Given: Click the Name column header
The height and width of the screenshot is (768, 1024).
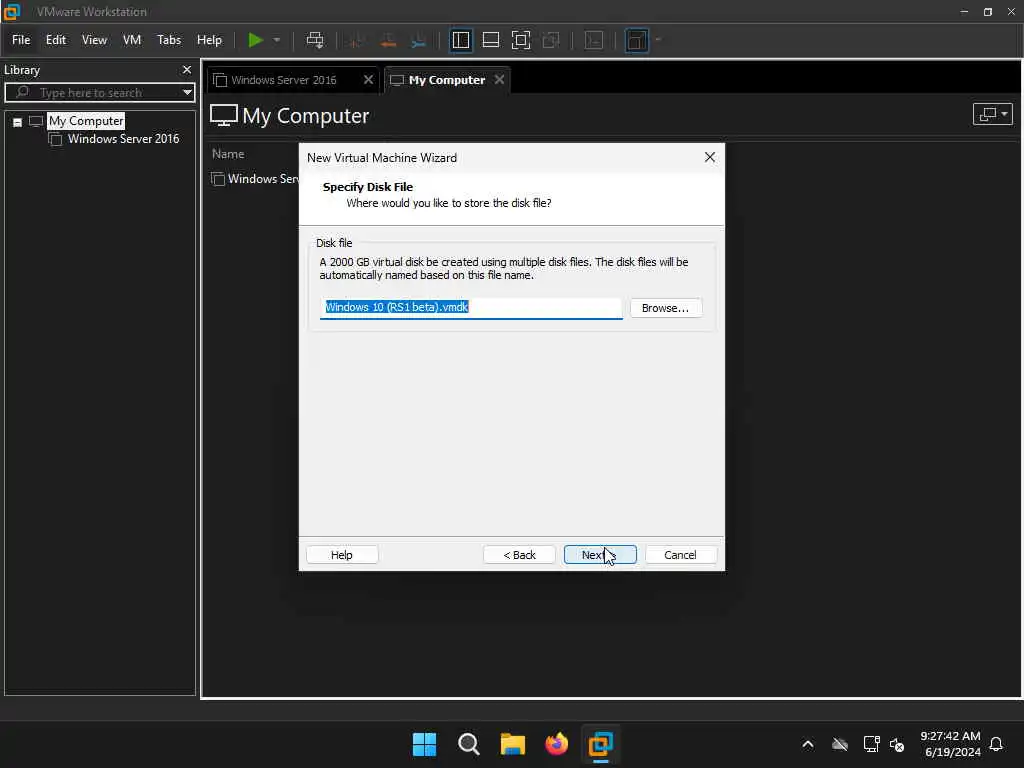Looking at the screenshot, I should (228, 154).
